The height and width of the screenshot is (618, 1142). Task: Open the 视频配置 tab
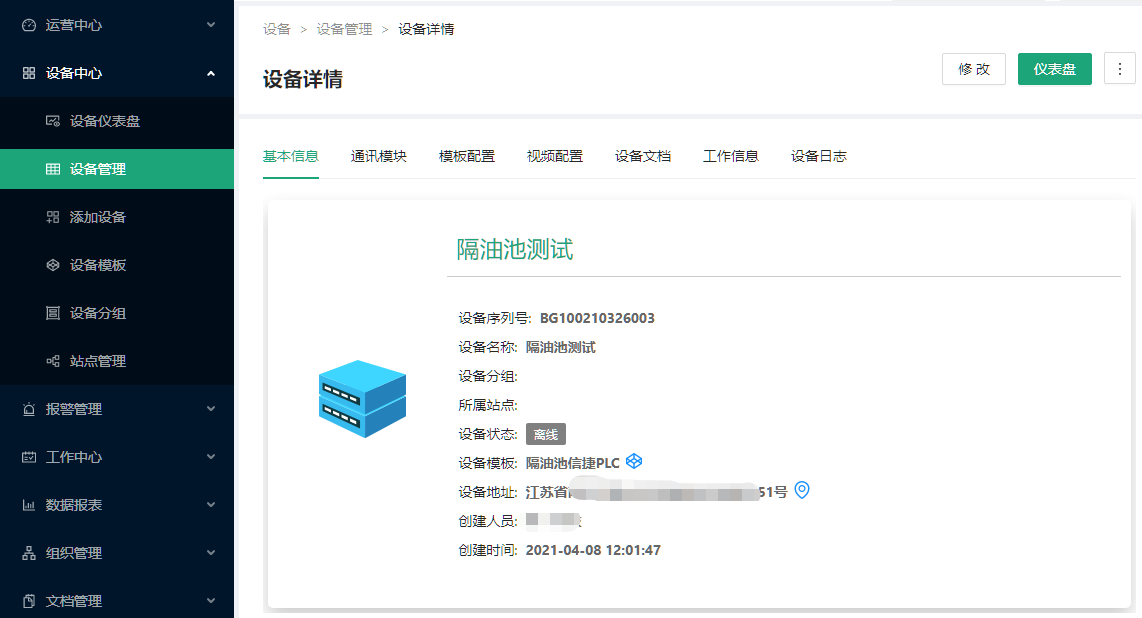click(555, 156)
